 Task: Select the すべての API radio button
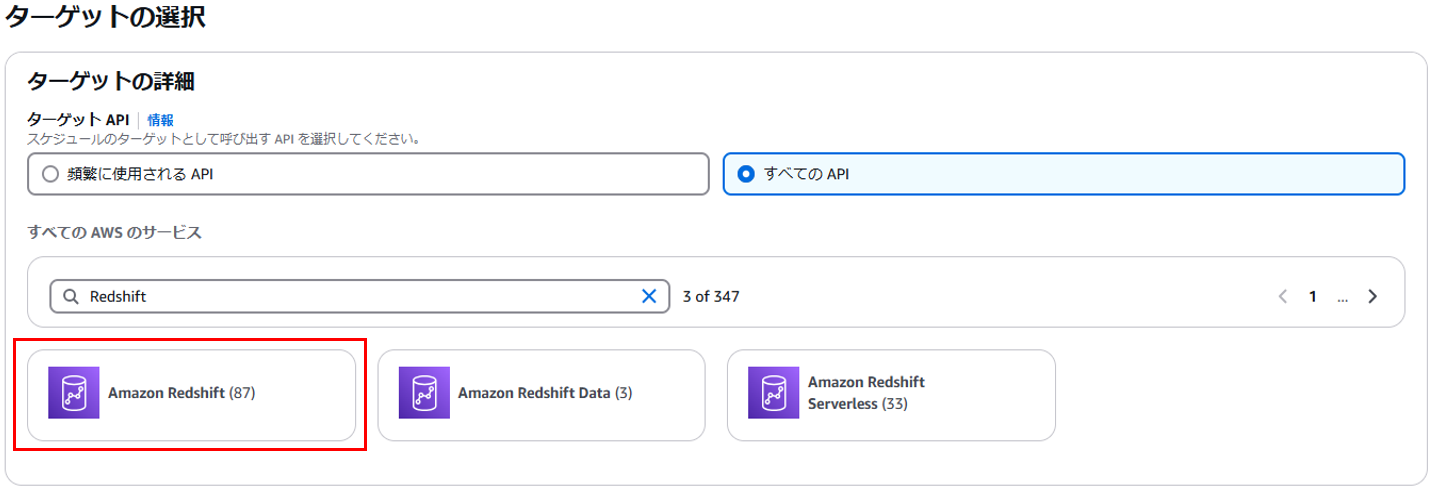click(x=745, y=174)
